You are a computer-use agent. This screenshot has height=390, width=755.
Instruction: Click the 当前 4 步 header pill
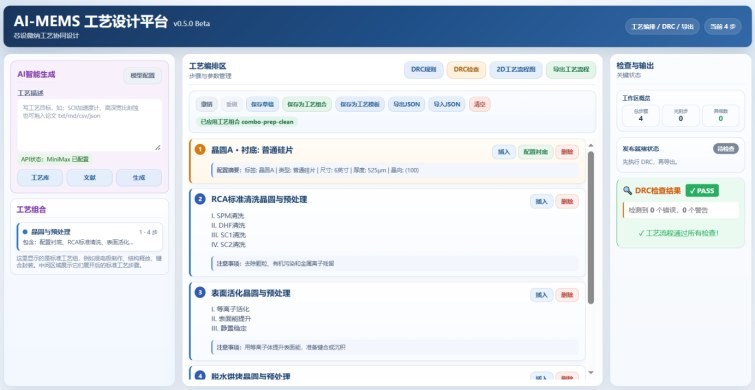click(723, 26)
